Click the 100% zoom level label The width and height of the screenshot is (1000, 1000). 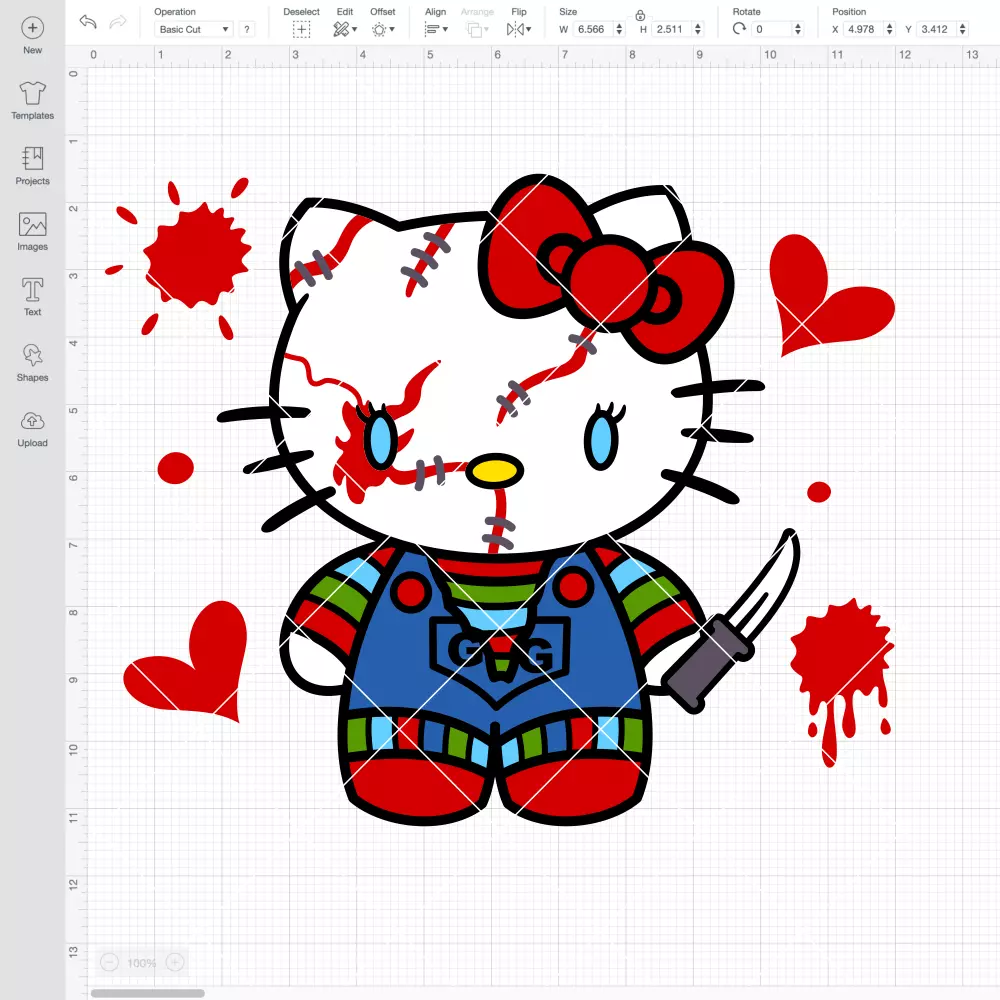coord(142,963)
